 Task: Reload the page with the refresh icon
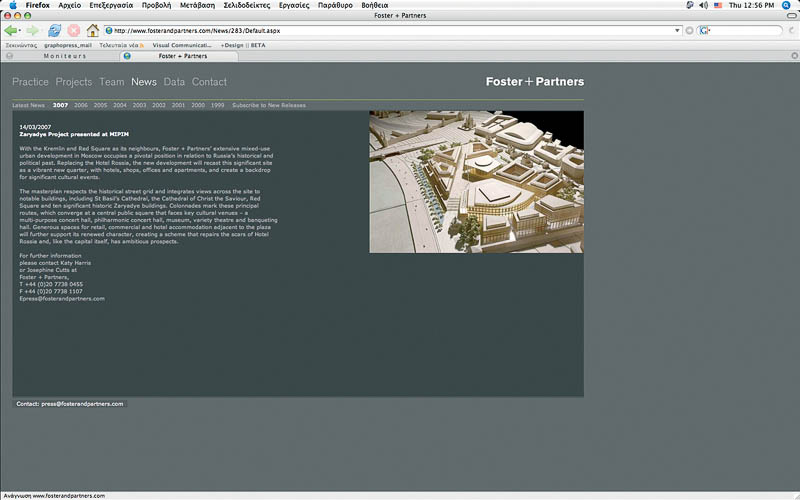click(x=54, y=31)
